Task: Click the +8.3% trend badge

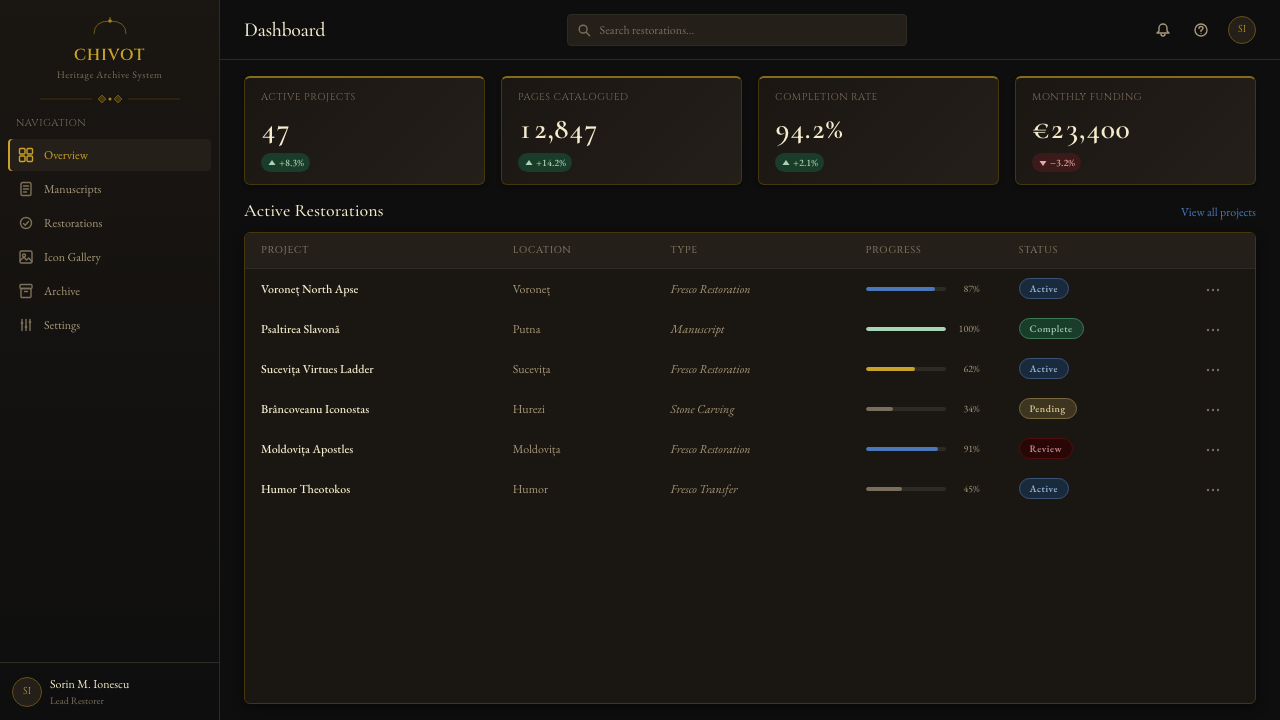Action: point(286,163)
